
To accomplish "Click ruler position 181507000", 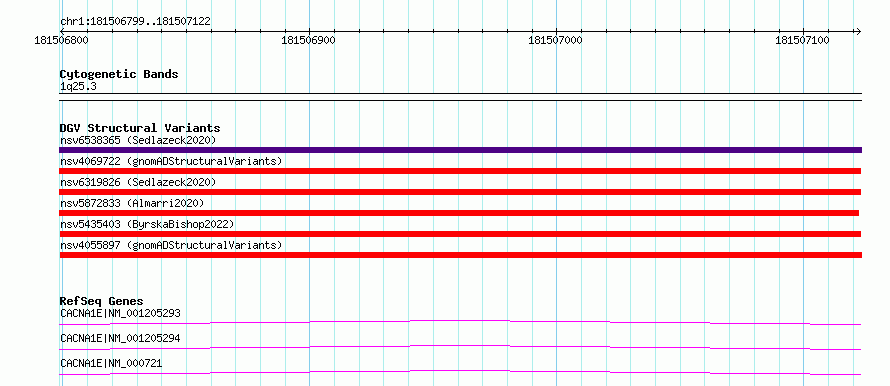I will [x=555, y=40].
